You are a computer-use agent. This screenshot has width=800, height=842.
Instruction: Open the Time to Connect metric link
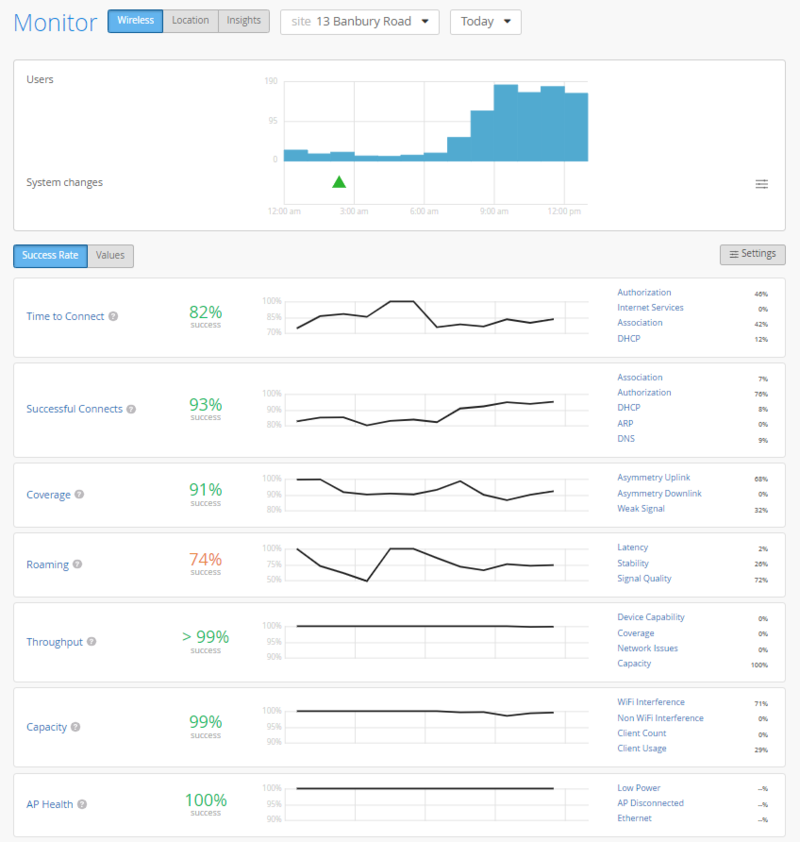coord(65,317)
